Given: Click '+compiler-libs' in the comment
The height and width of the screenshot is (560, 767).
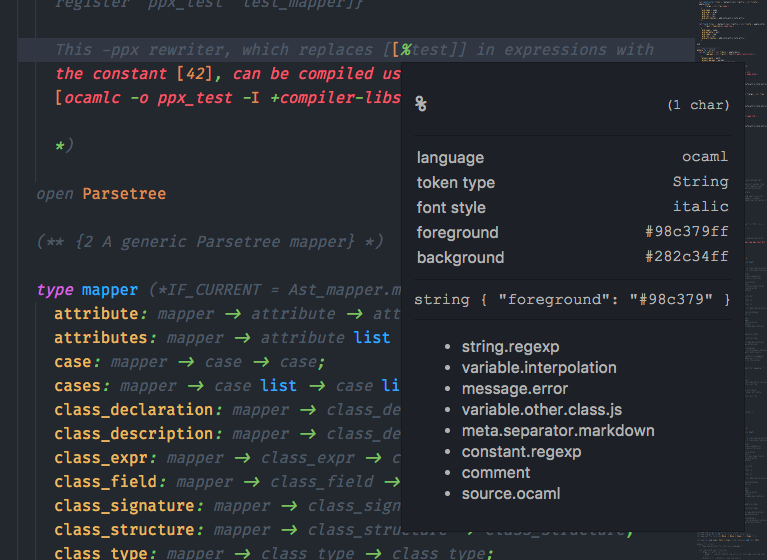Looking at the screenshot, I should (335, 98).
